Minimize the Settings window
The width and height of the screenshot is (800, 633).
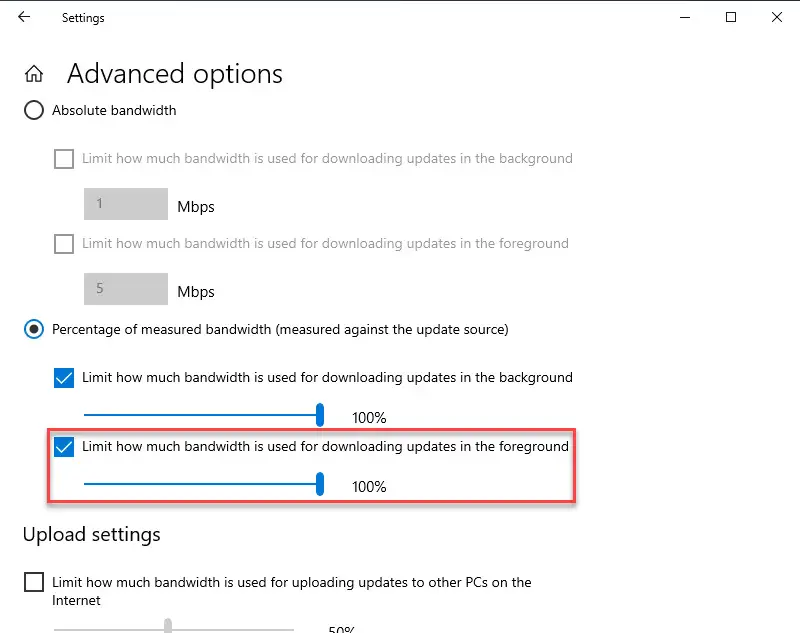(x=685, y=17)
